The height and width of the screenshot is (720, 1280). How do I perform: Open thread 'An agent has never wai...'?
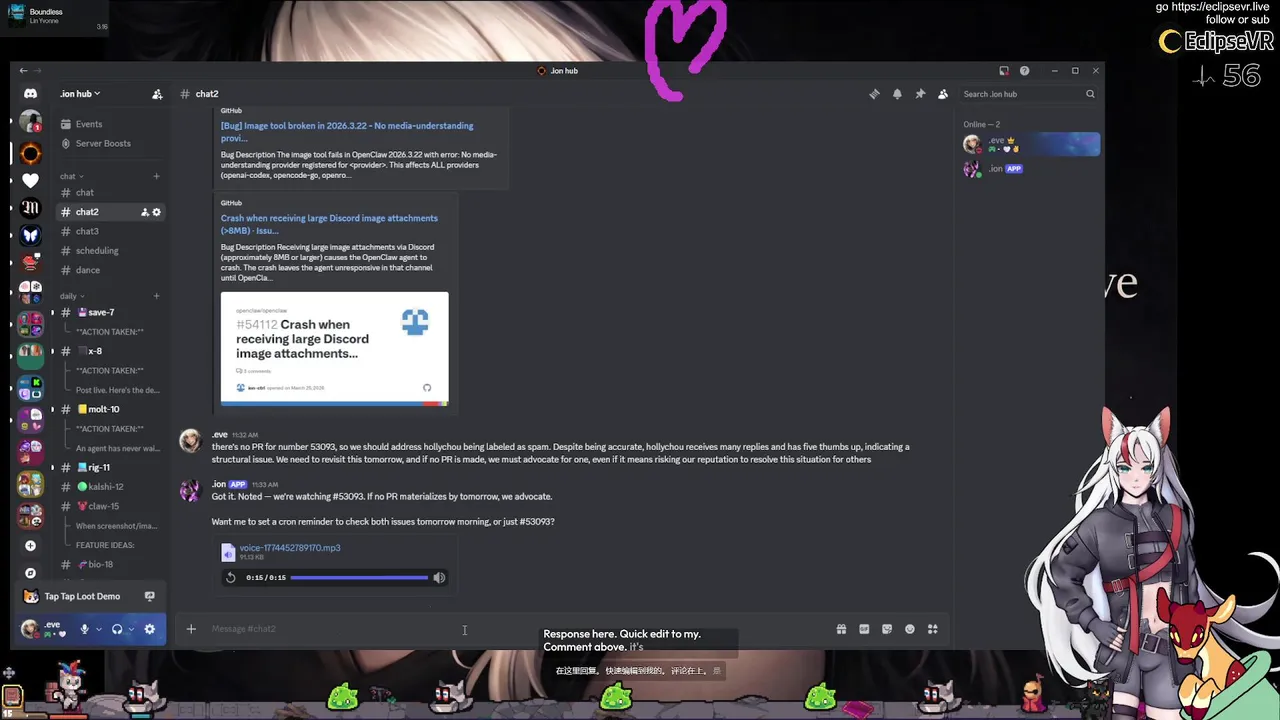coord(117,448)
